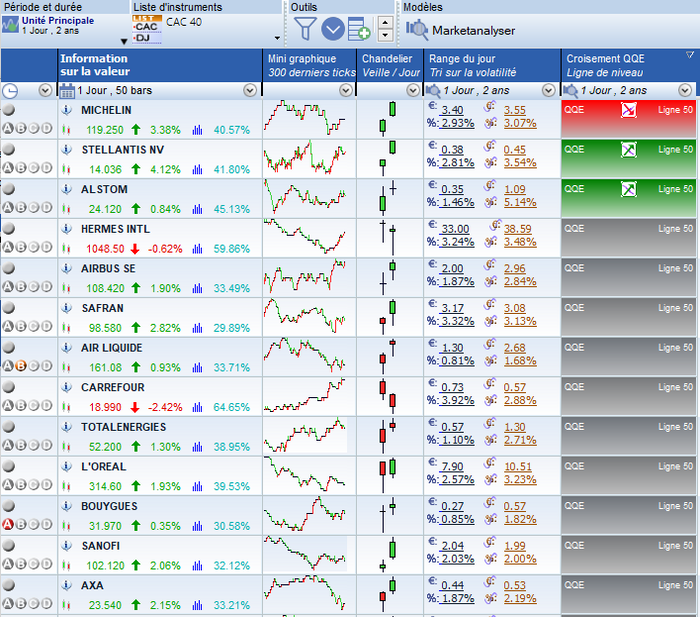Open the Mini graphique column dropdown
This screenshot has height=617, width=700.
(x=346, y=91)
